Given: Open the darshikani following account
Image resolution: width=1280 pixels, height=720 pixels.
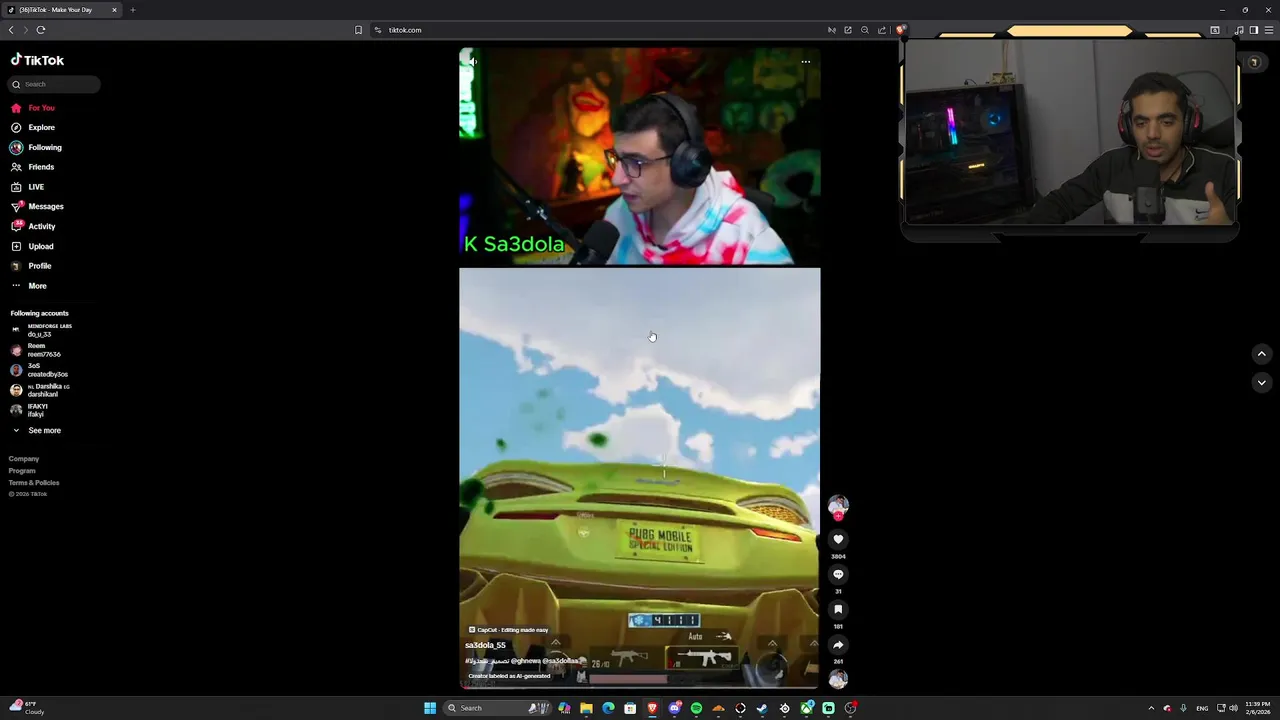Looking at the screenshot, I should (40, 390).
